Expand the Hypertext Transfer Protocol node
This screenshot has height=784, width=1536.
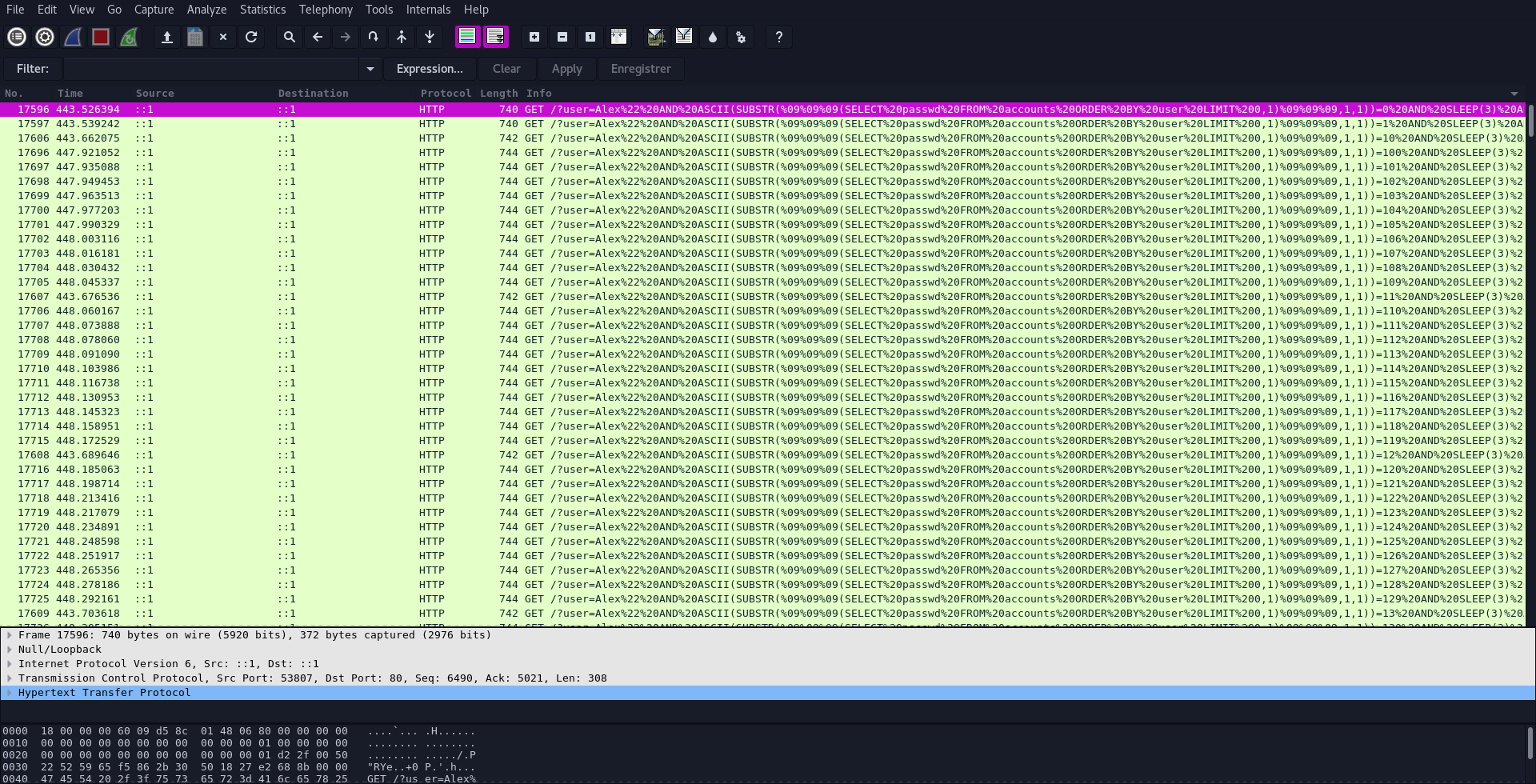click(x=9, y=692)
